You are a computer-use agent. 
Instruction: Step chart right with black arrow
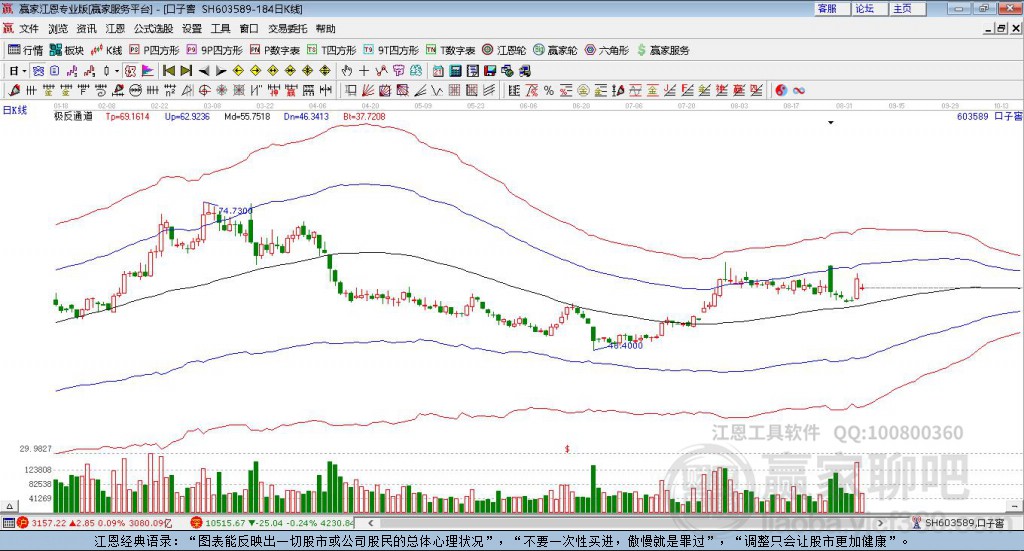[x=221, y=71]
